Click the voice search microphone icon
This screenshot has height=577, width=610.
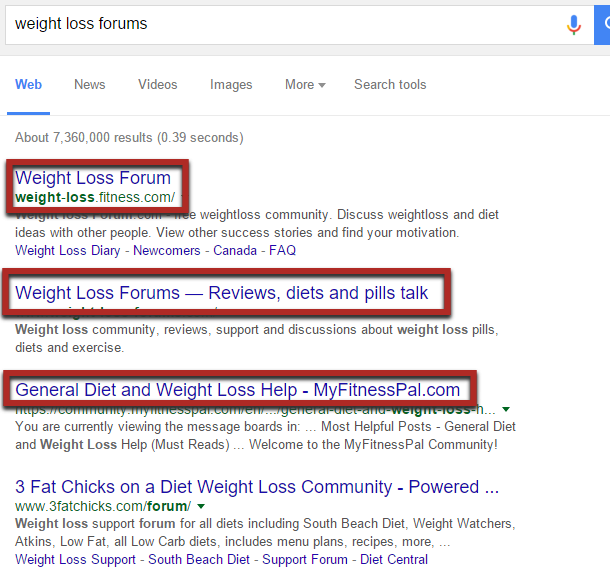pos(574,25)
